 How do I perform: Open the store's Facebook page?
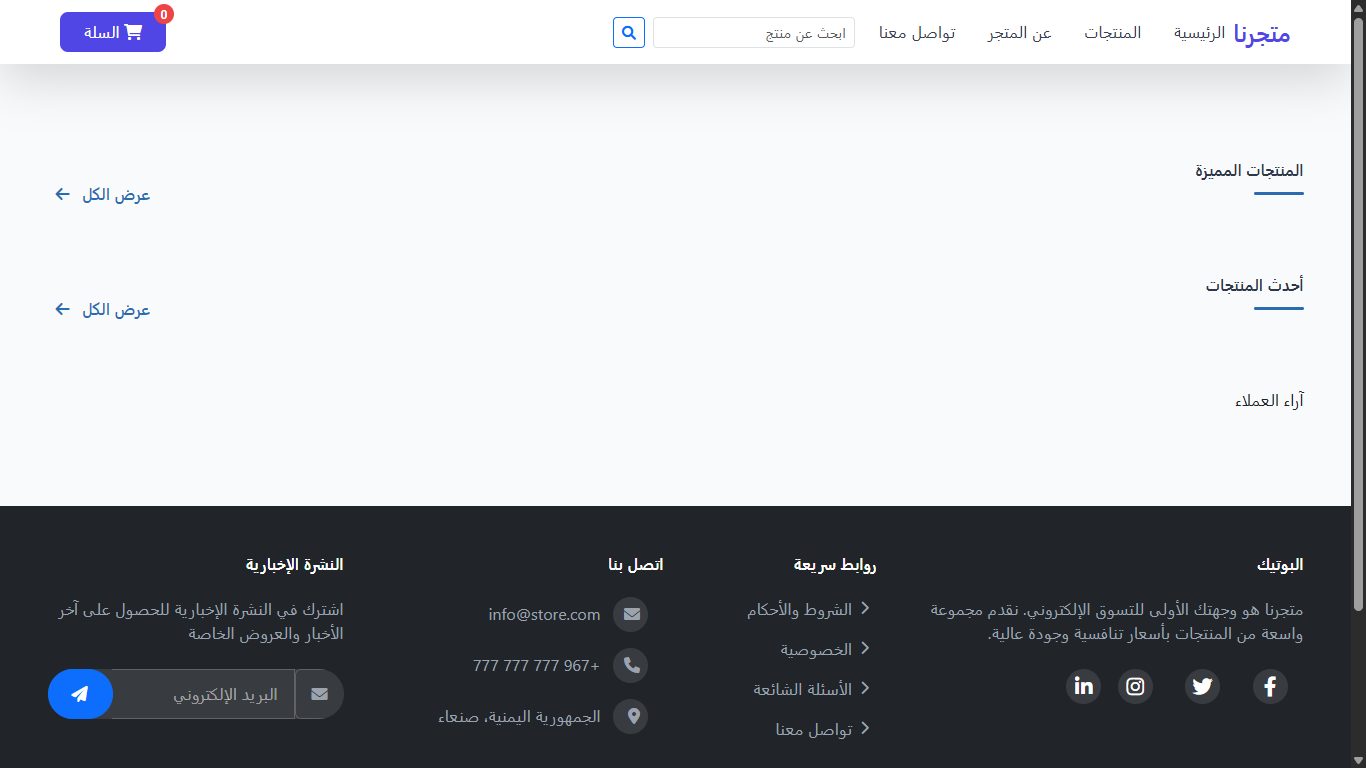1269,687
